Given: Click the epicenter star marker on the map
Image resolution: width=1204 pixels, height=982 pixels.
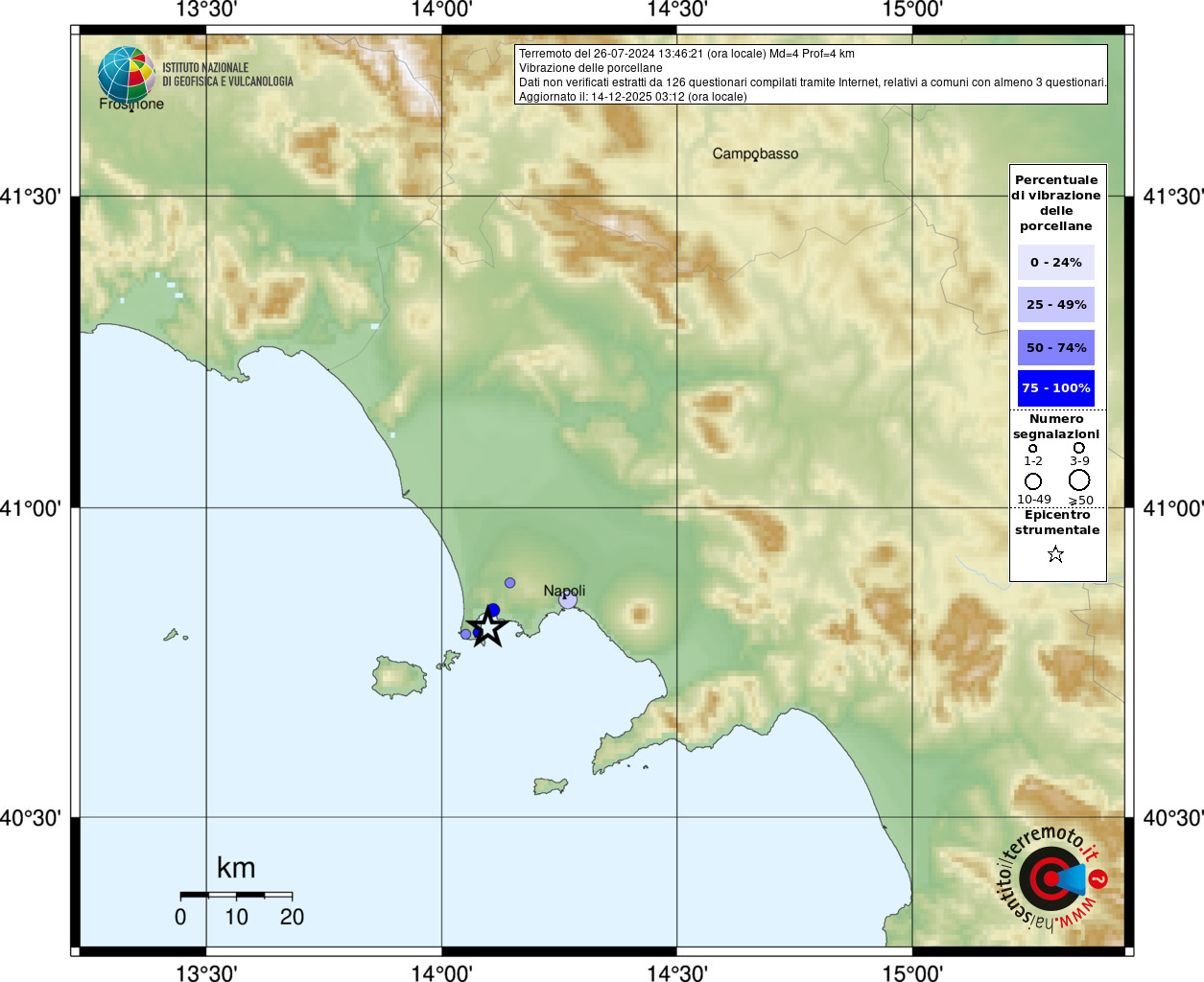Looking at the screenshot, I should click(x=488, y=627).
